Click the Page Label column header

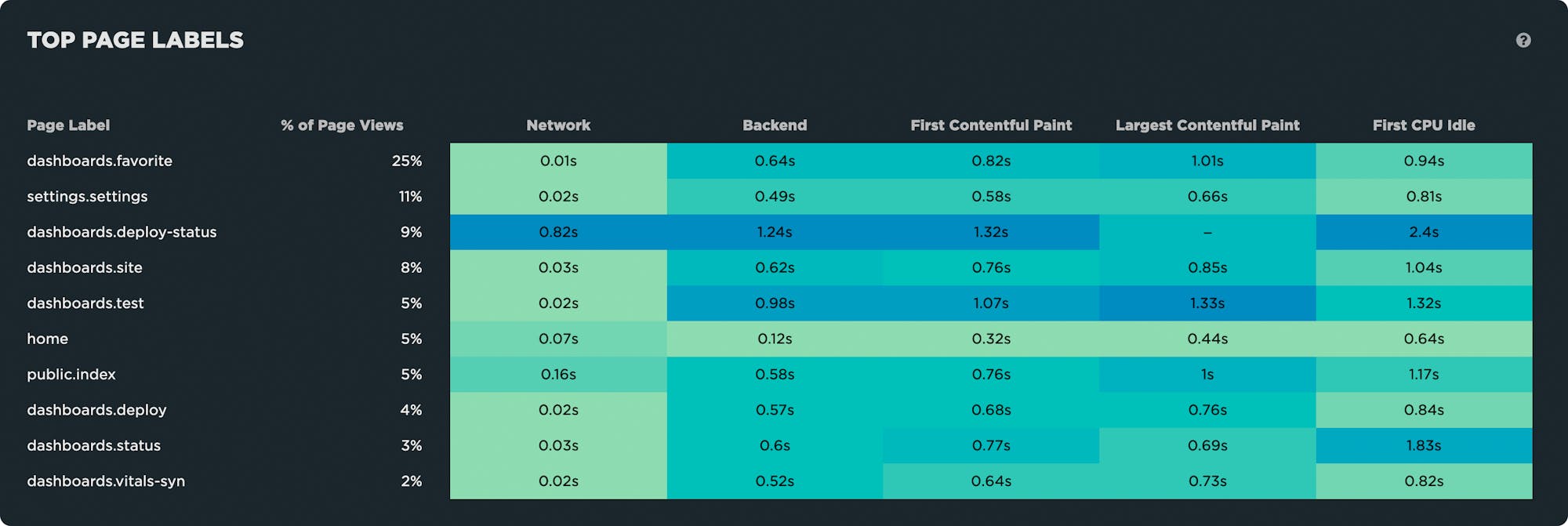tap(68, 125)
